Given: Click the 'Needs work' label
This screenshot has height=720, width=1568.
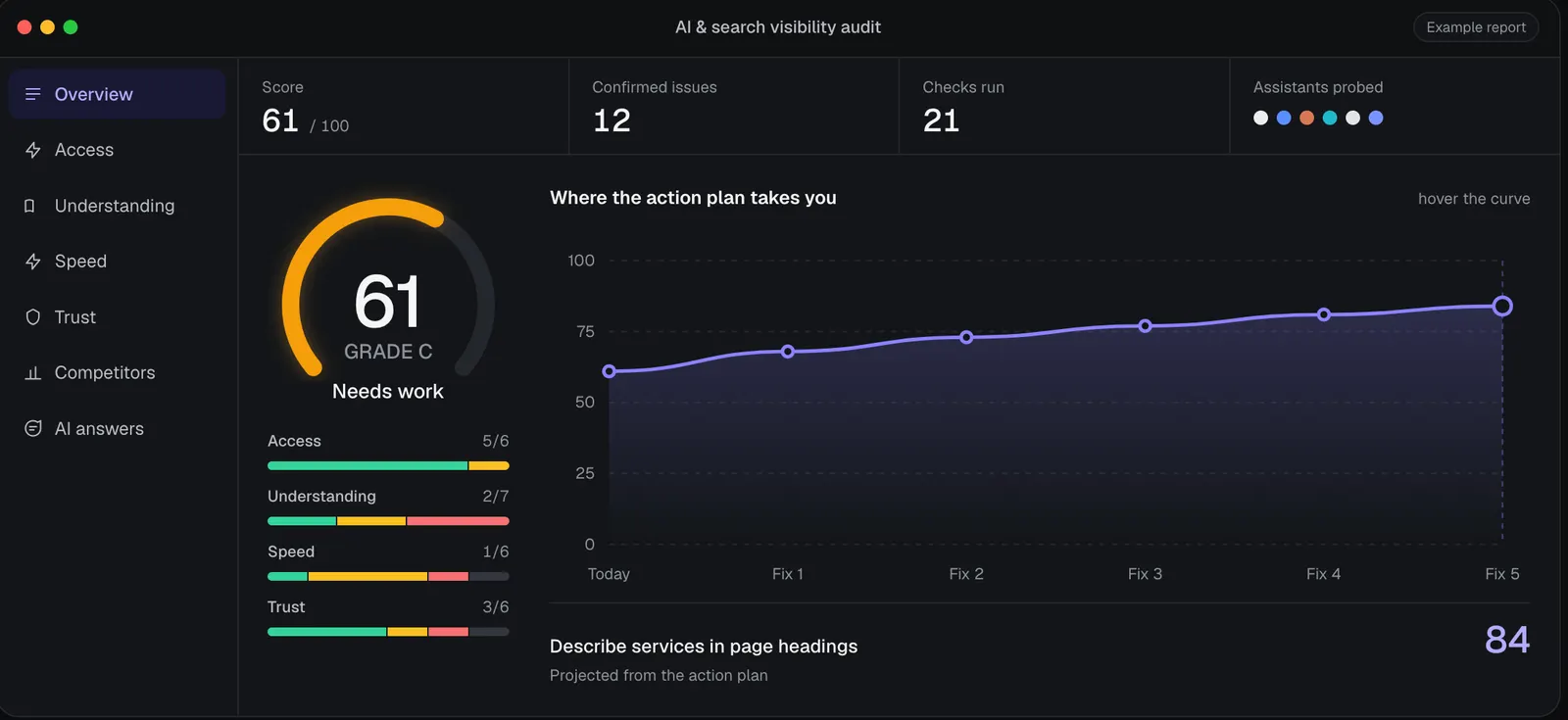Looking at the screenshot, I should (388, 391).
